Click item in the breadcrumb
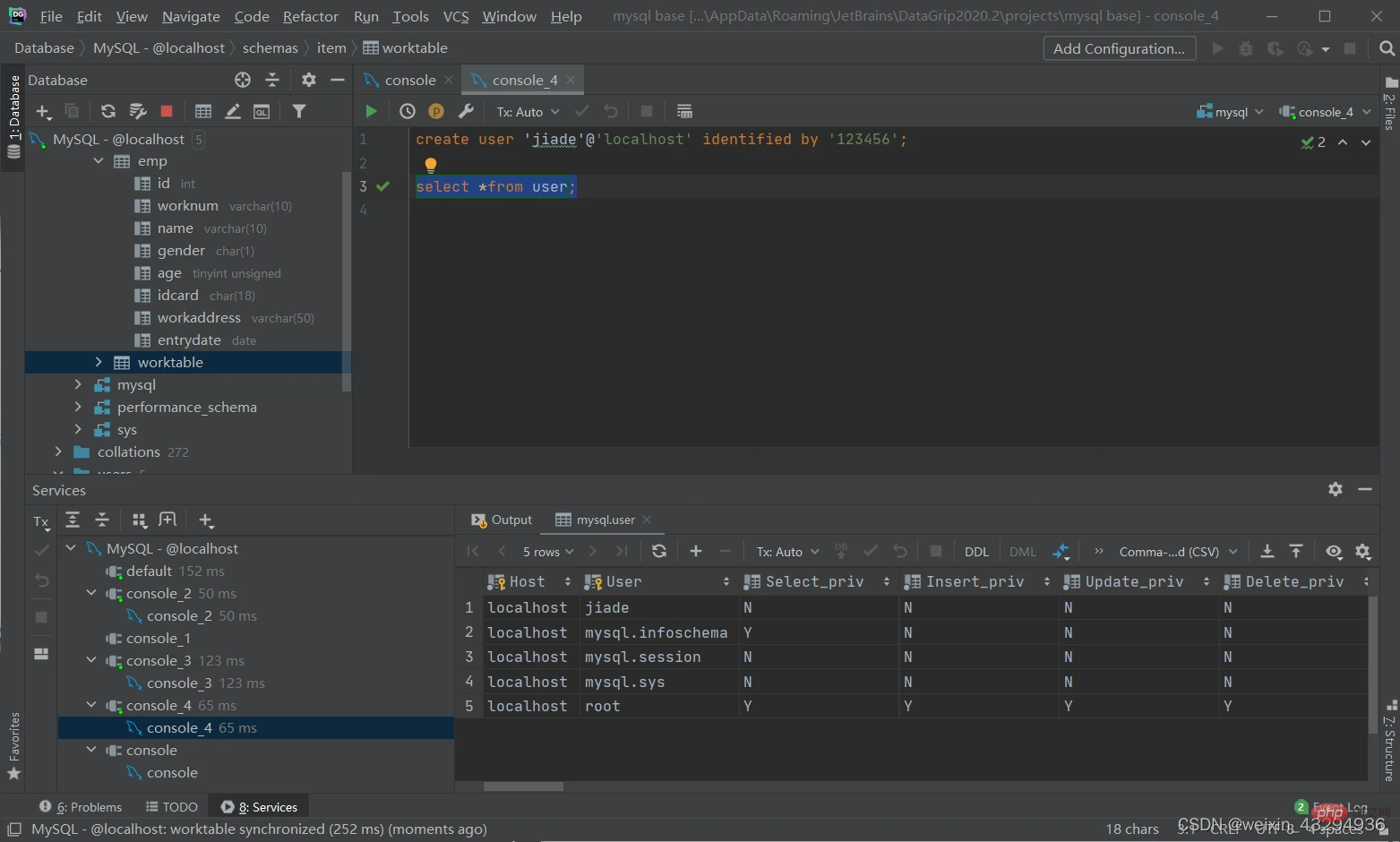Viewport: 1400px width, 842px height. point(331,47)
